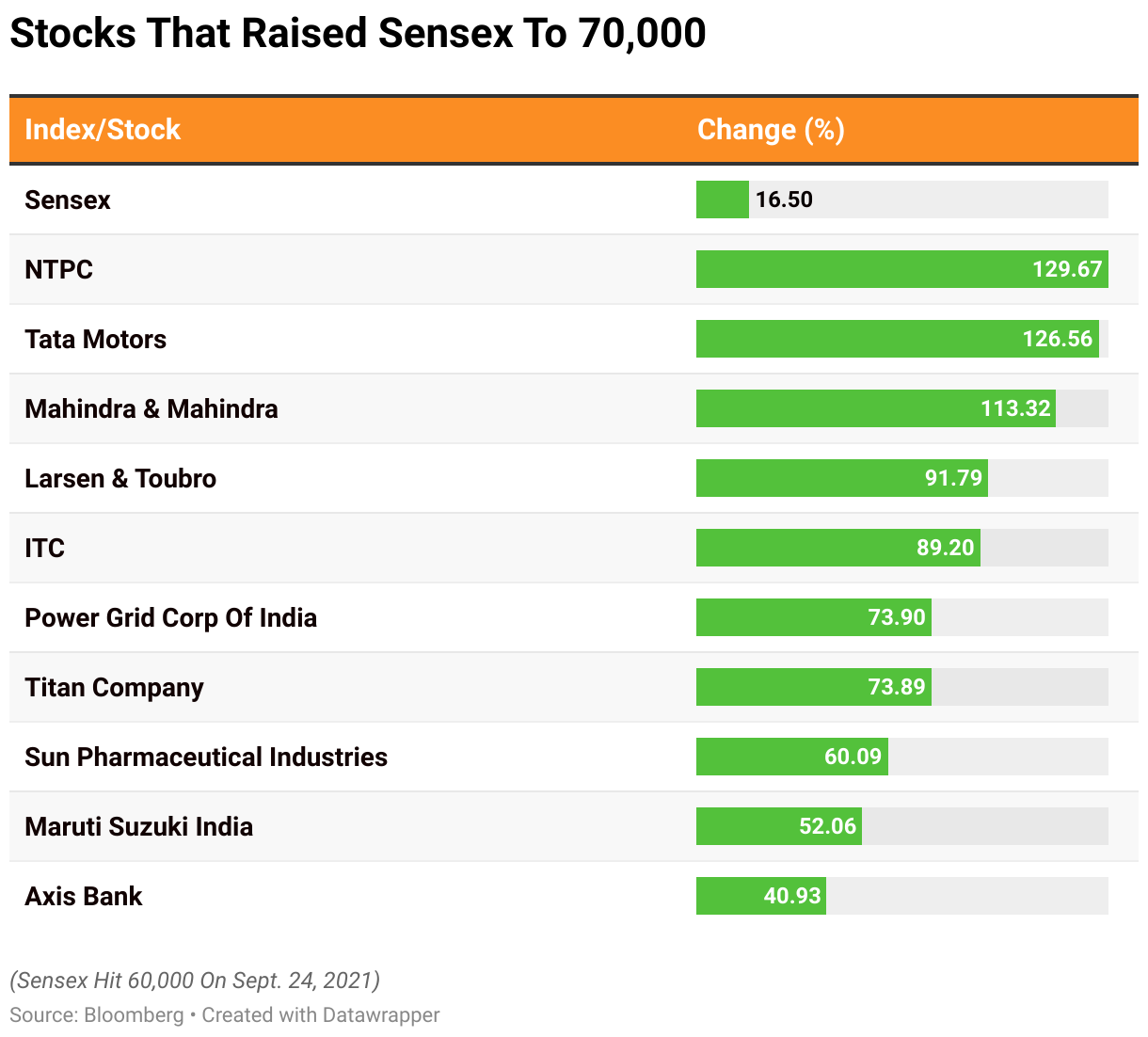Screen dimensions: 1148x1037
Task: Click the green NTPC 129.67 bar
Action: (901, 269)
